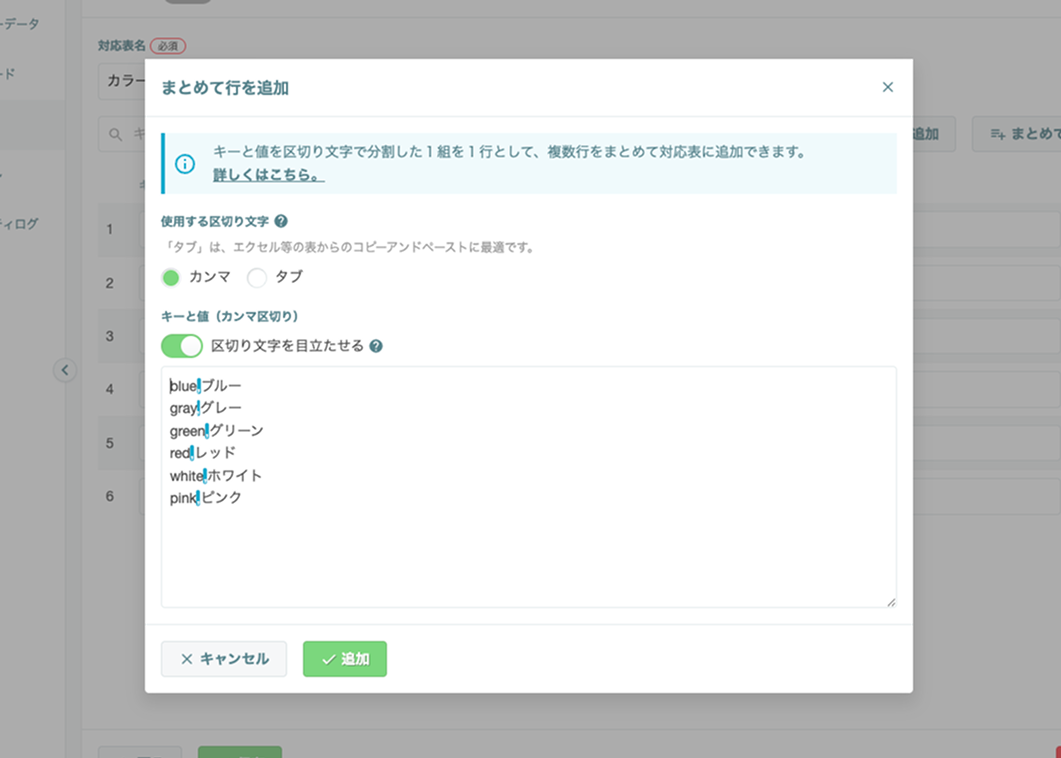Toggle 区切り文字を目立たせる switch off
Viewport: 1061px width, 758px height.
tap(182, 346)
